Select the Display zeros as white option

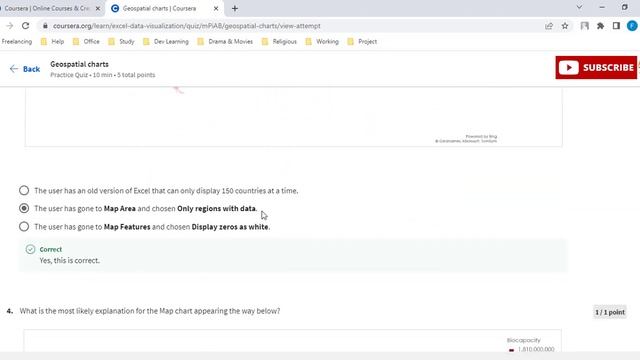pyautogui.click(x=24, y=227)
